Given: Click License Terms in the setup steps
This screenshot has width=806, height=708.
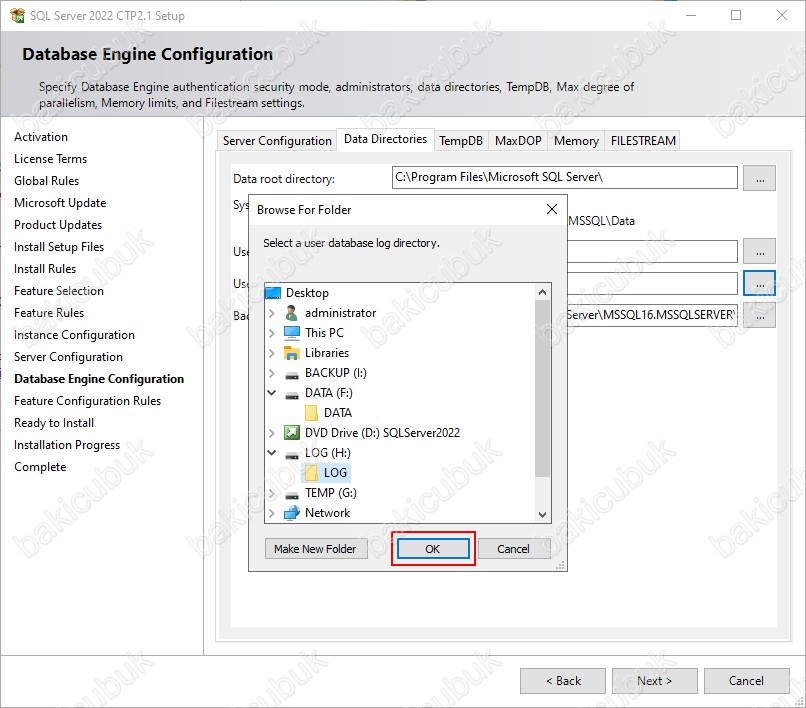Looking at the screenshot, I should tap(50, 159).
